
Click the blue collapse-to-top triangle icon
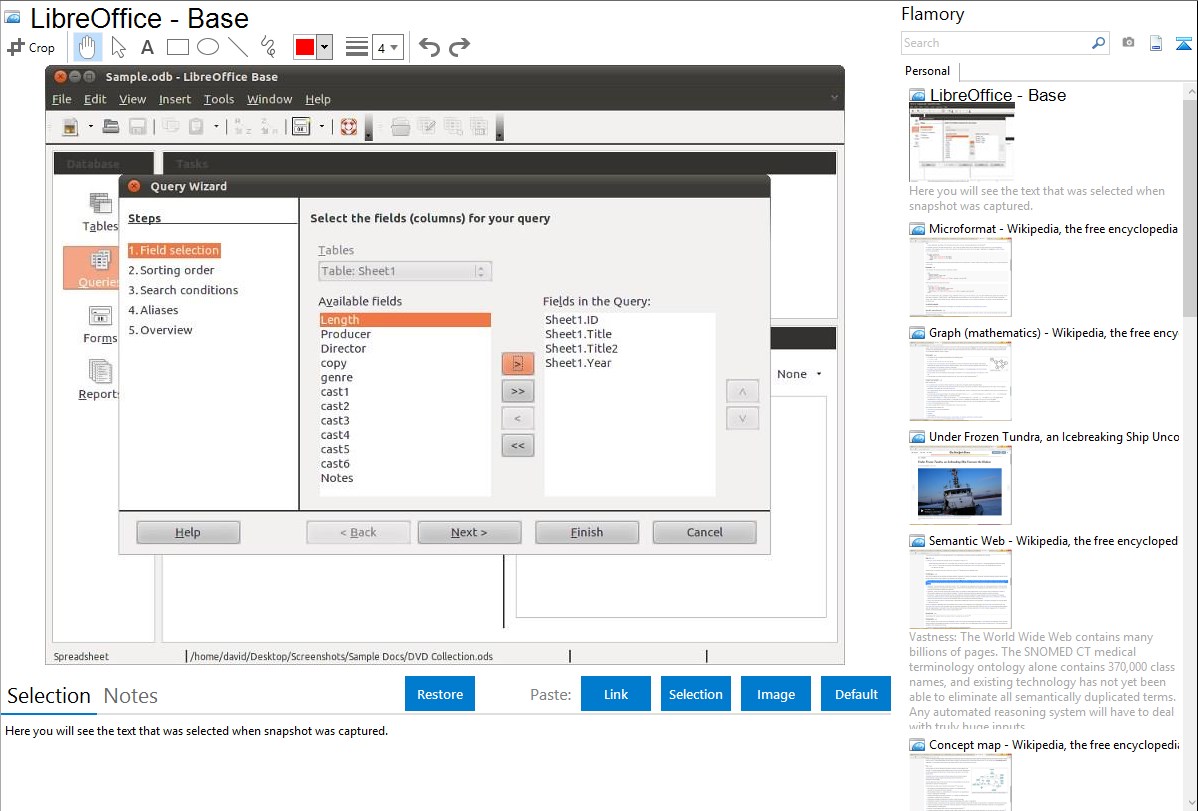tap(1183, 43)
